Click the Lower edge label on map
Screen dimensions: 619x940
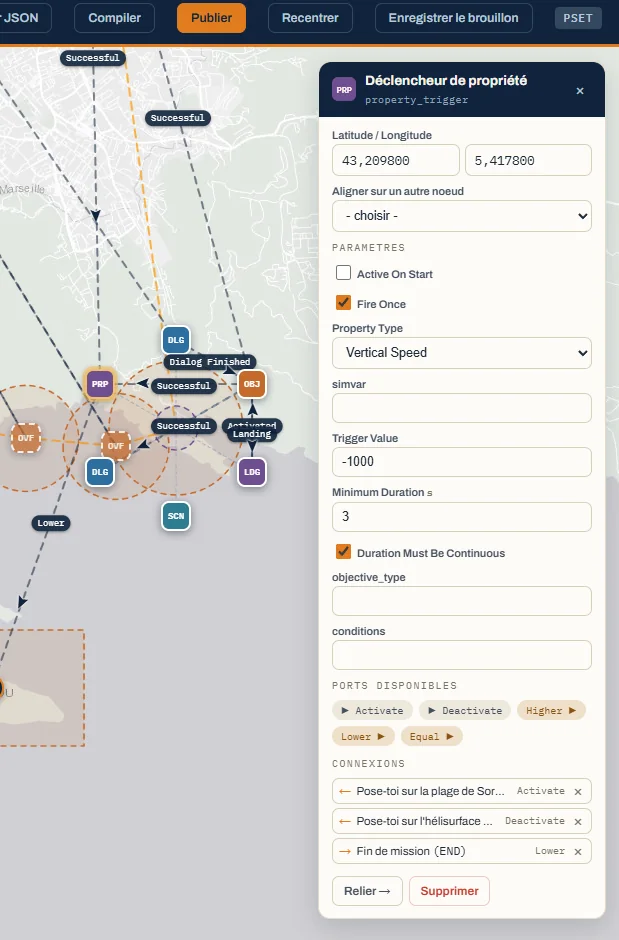pos(51,523)
